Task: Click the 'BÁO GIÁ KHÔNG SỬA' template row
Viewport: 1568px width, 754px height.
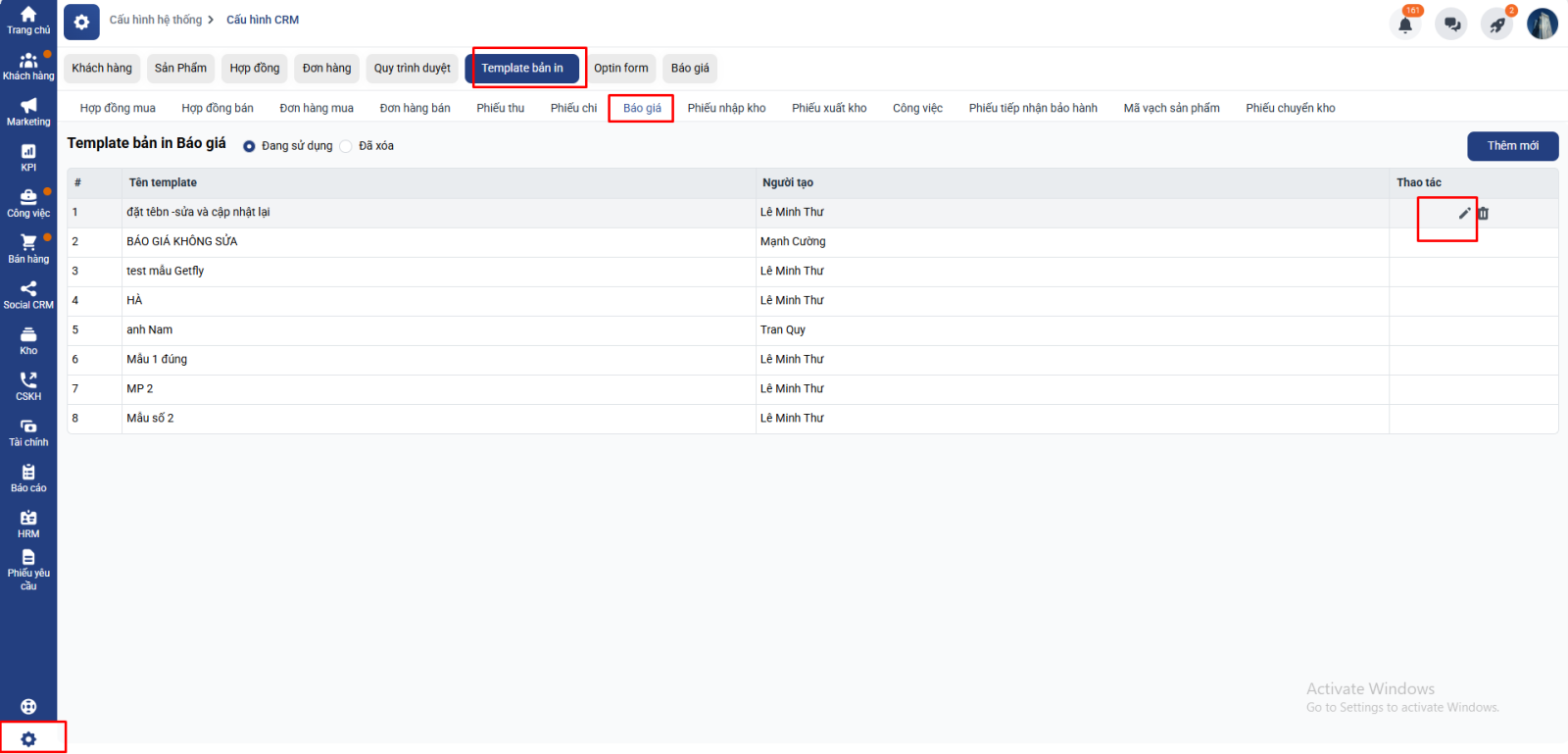Action: point(182,241)
